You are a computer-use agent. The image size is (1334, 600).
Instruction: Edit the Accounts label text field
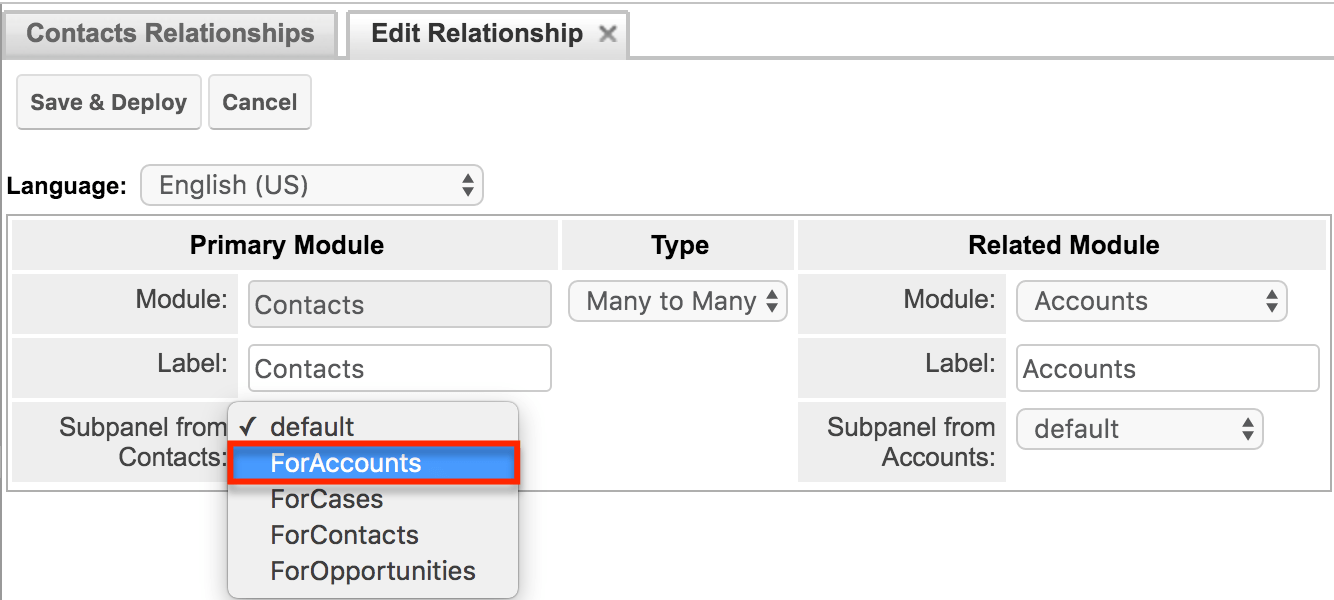(1166, 368)
